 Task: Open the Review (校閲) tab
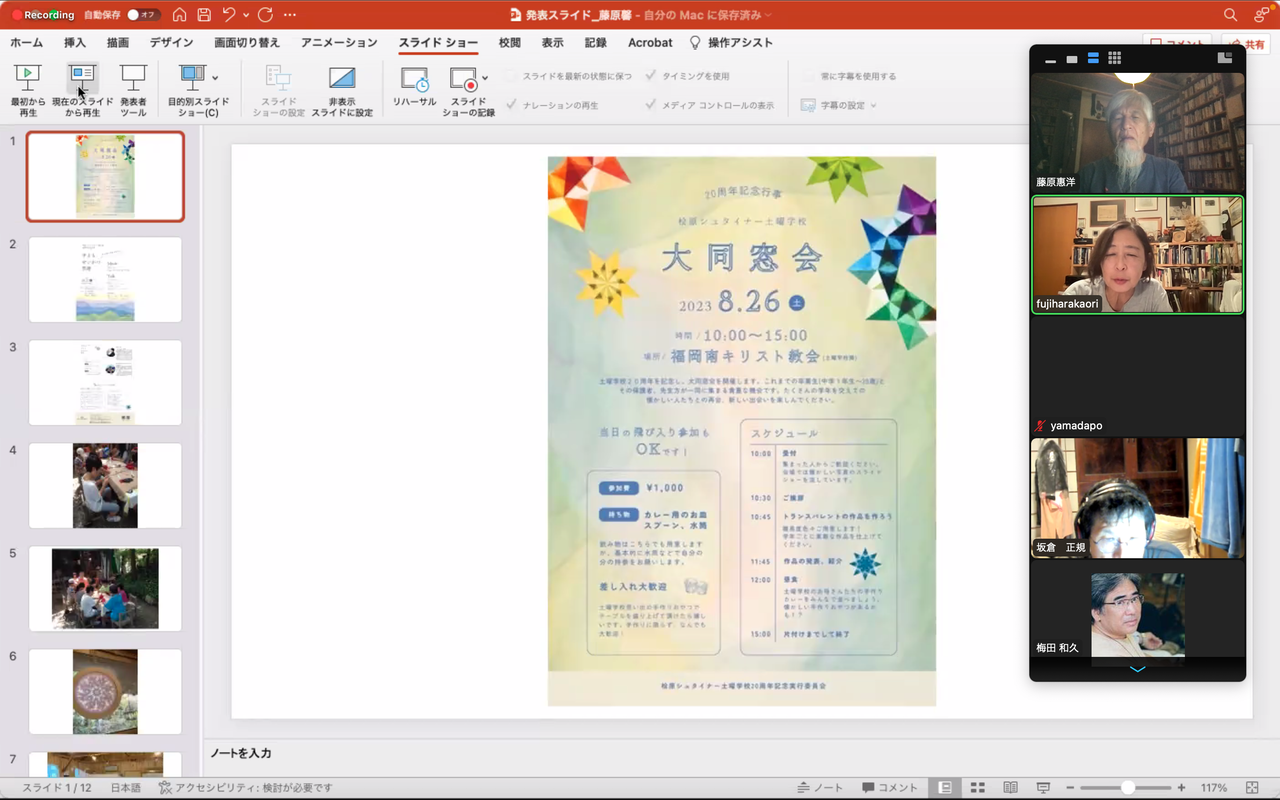tap(510, 43)
